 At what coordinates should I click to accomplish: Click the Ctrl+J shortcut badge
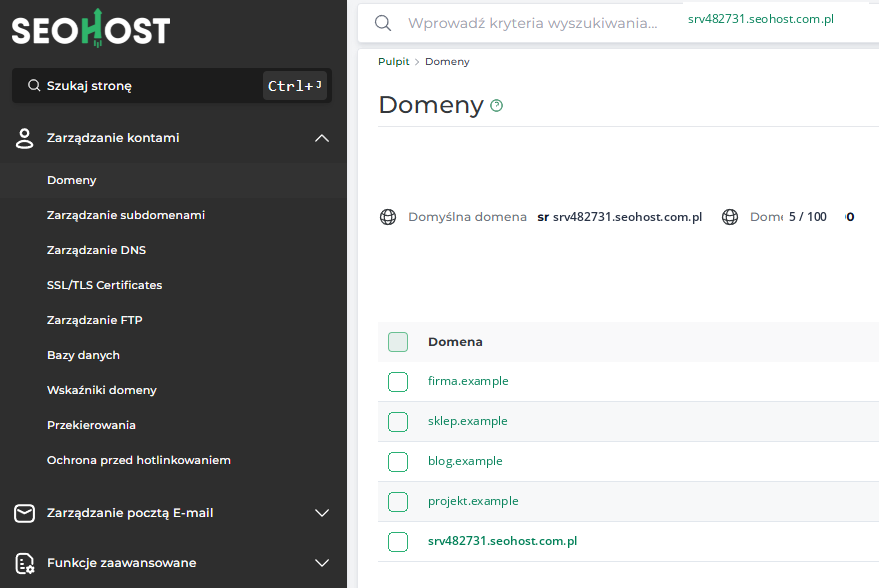point(295,86)
